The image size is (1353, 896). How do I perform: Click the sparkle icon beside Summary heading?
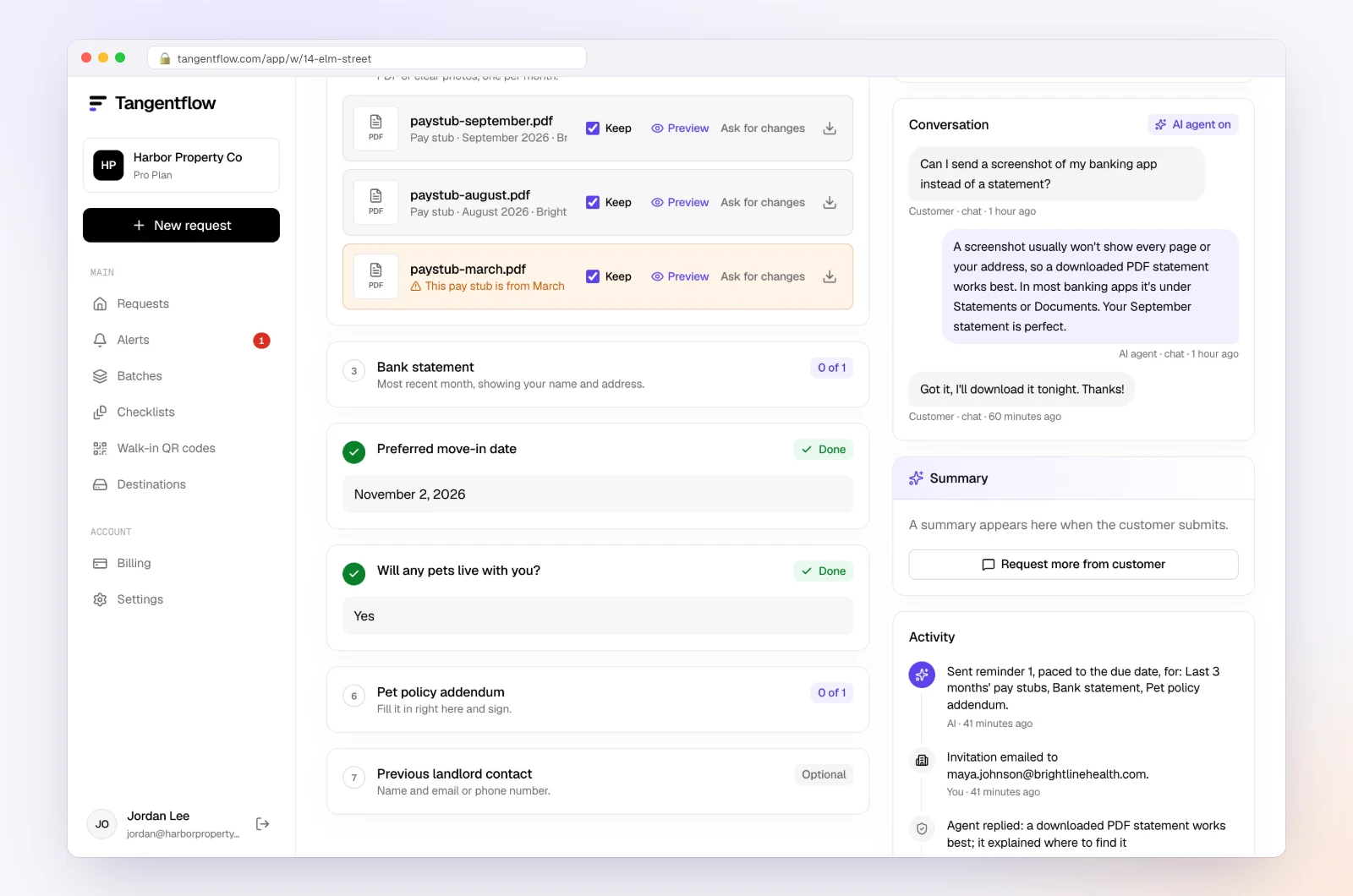pyautogui.click(x=916, y=478)
